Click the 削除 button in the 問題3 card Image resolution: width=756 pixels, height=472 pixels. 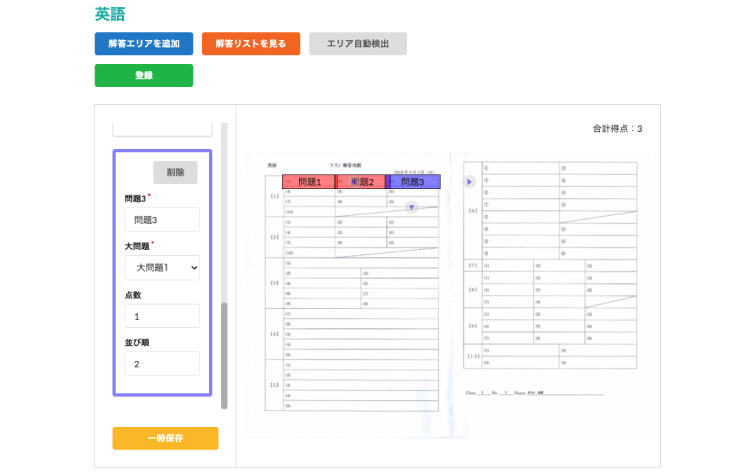pos(175,172)
